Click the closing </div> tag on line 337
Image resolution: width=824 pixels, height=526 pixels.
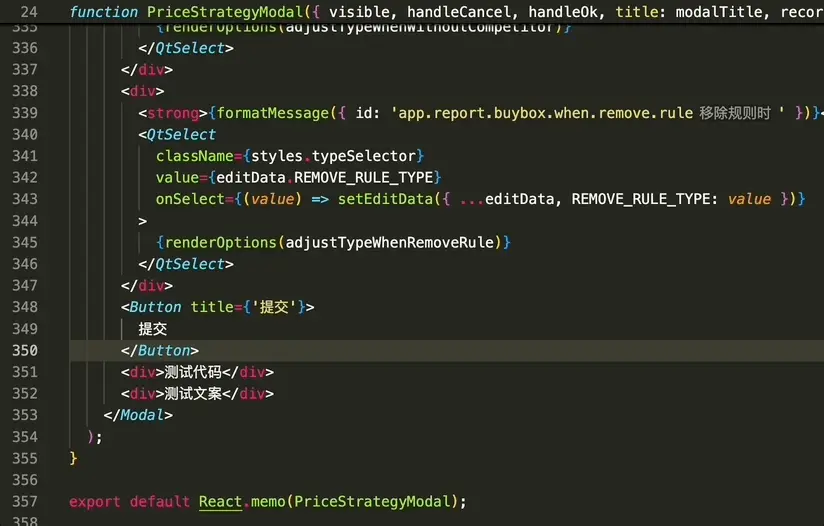[x=147, y=70]
